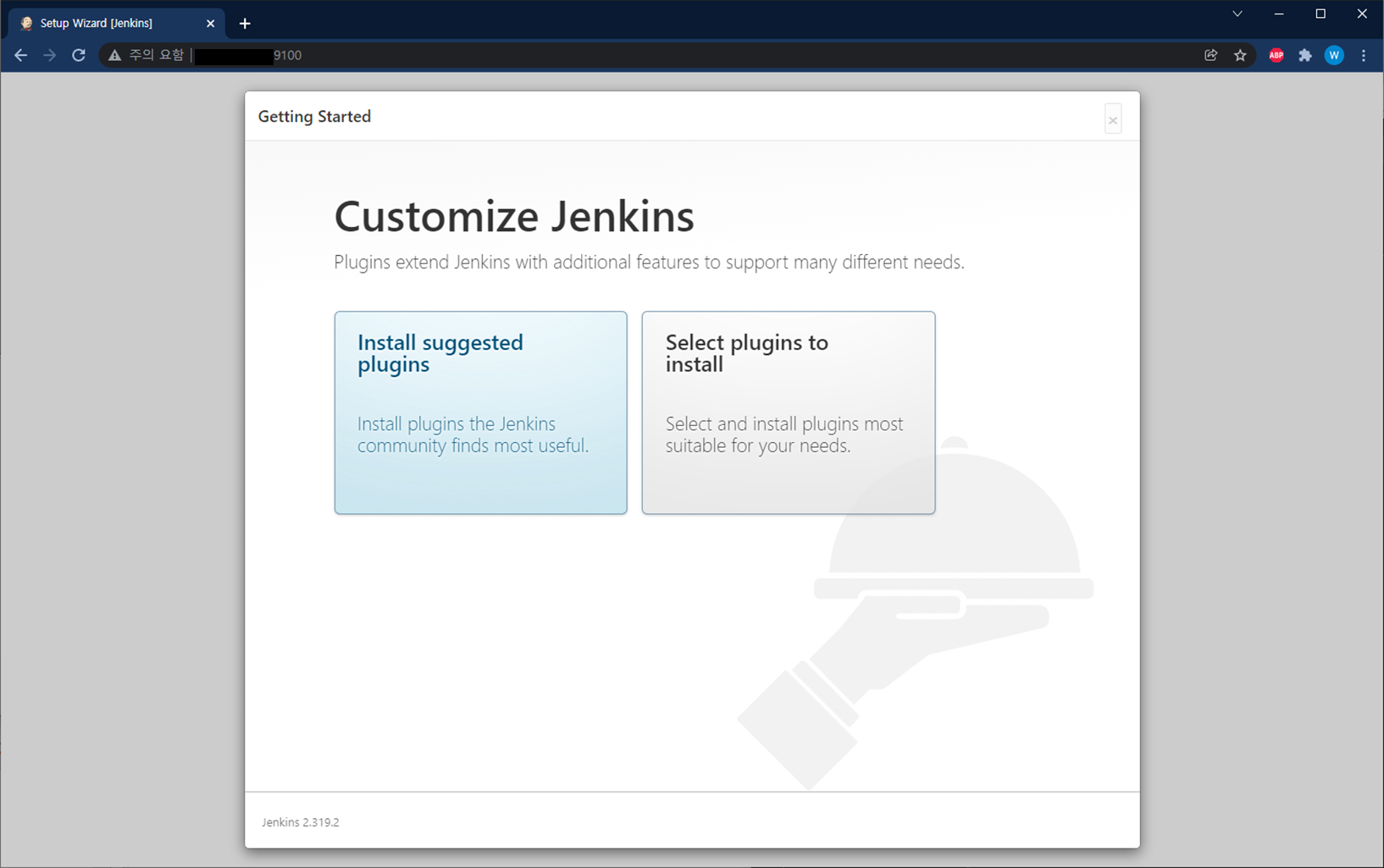
Task: Choose Select plugins to install card
Action: [789, 412]
